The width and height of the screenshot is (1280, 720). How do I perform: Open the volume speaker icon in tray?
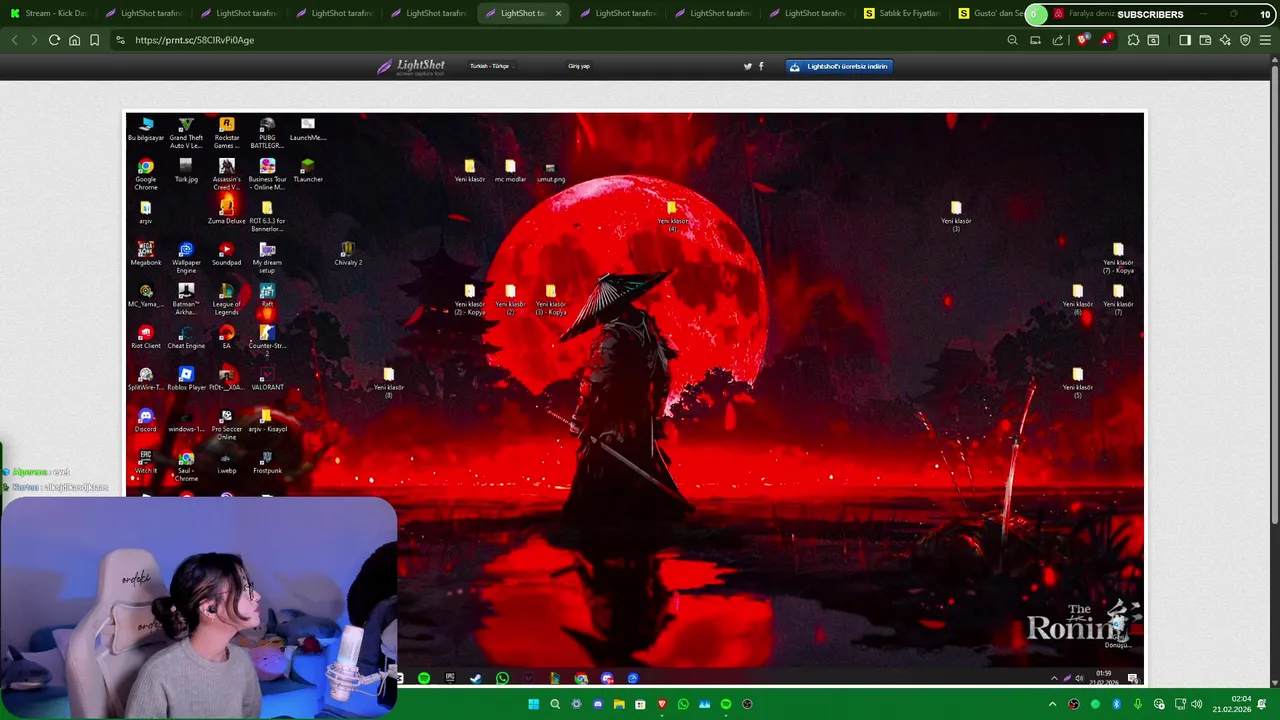coord(1197,704)
